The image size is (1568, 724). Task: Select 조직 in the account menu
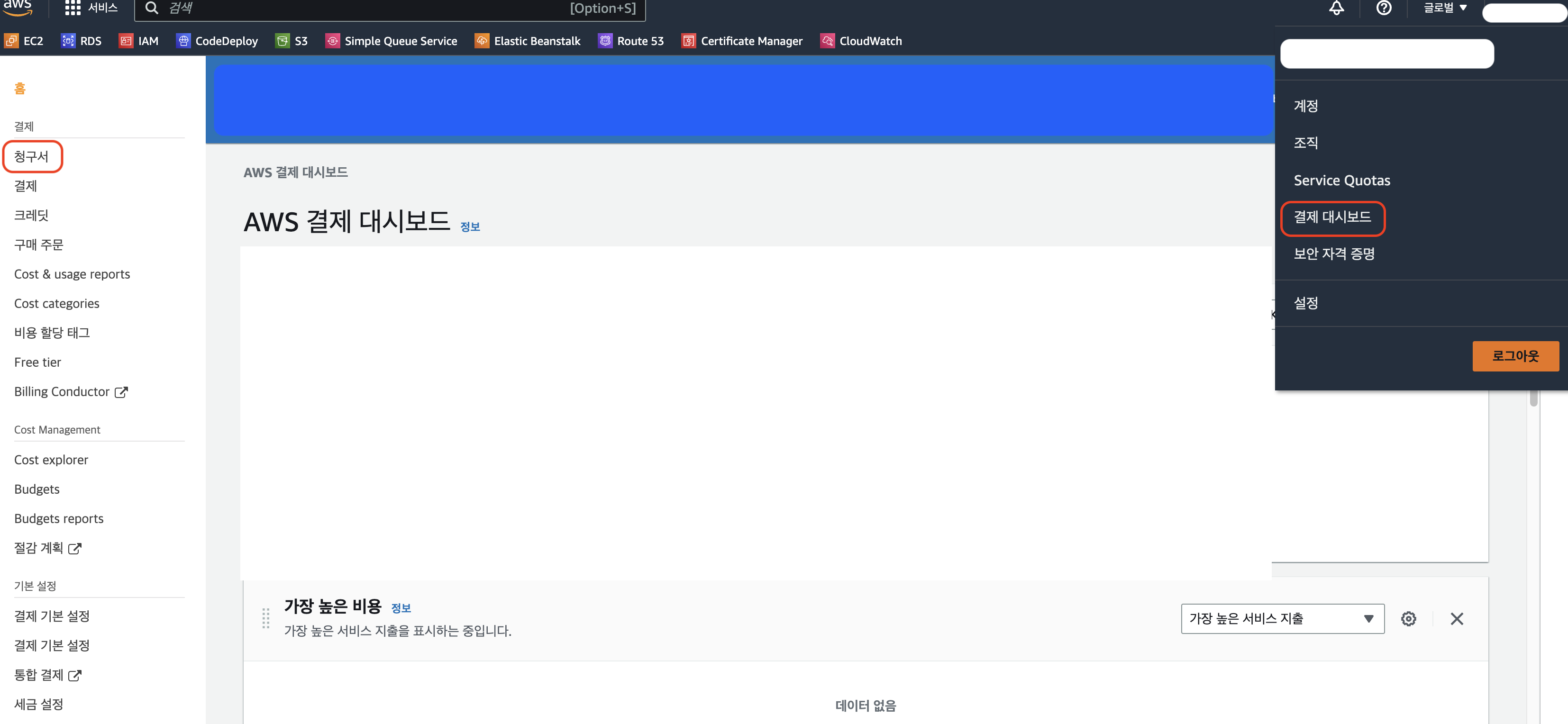point(1306,143)
